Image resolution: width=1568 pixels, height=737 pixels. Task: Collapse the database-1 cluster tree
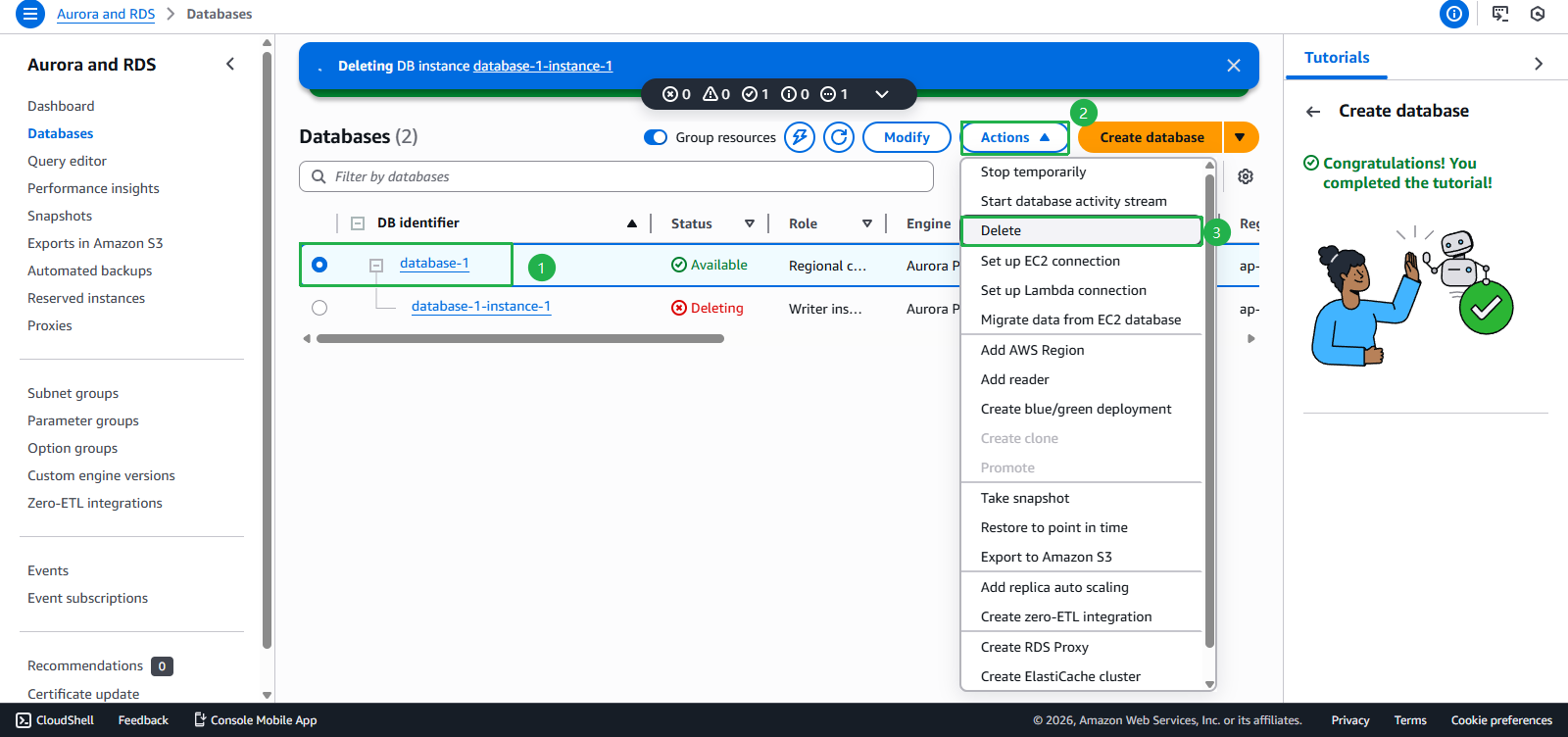point(376,265)
